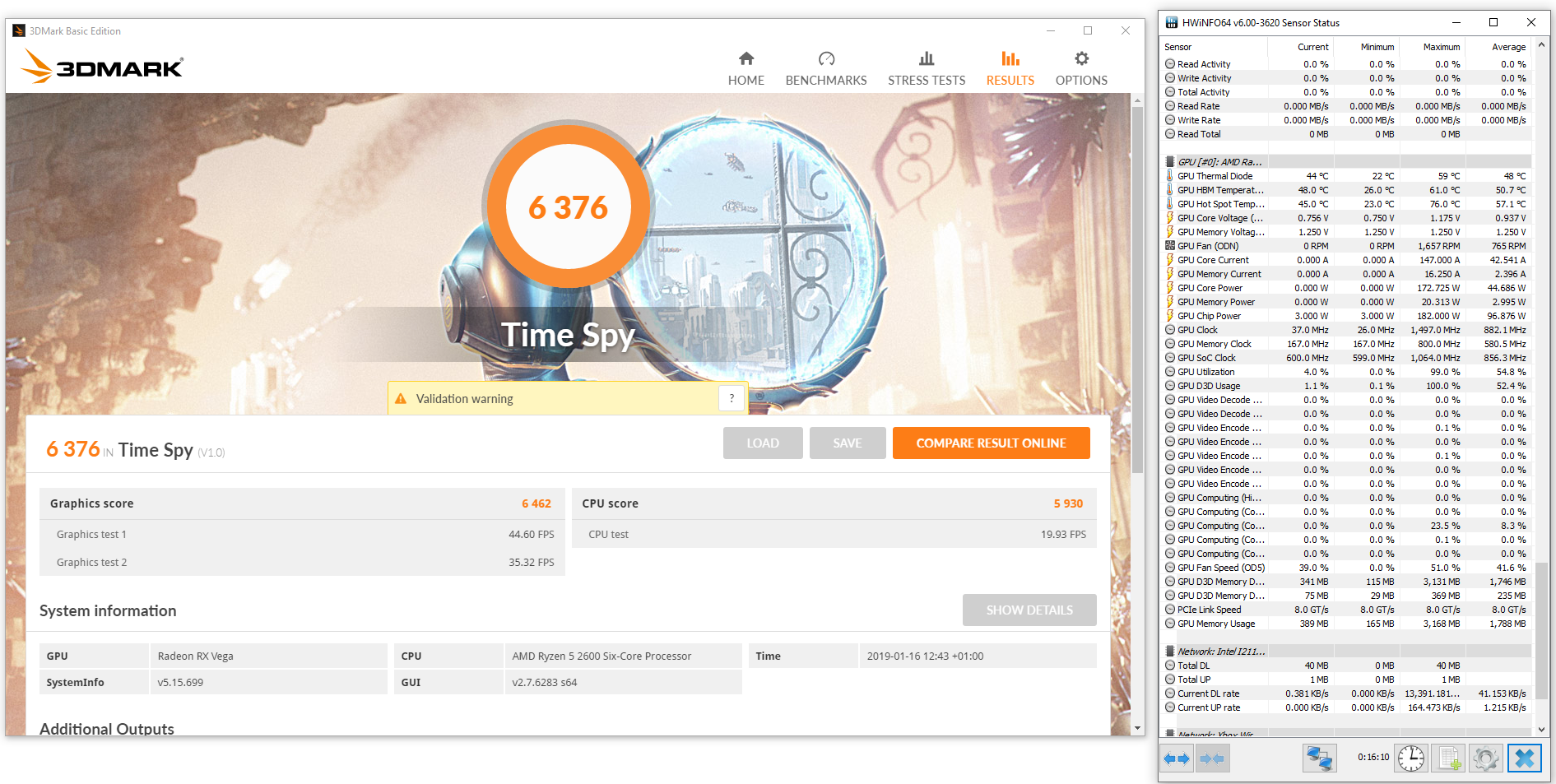
Task: Select the GPU Fan Speed (OD5) row
Action: coord(1346,568)
